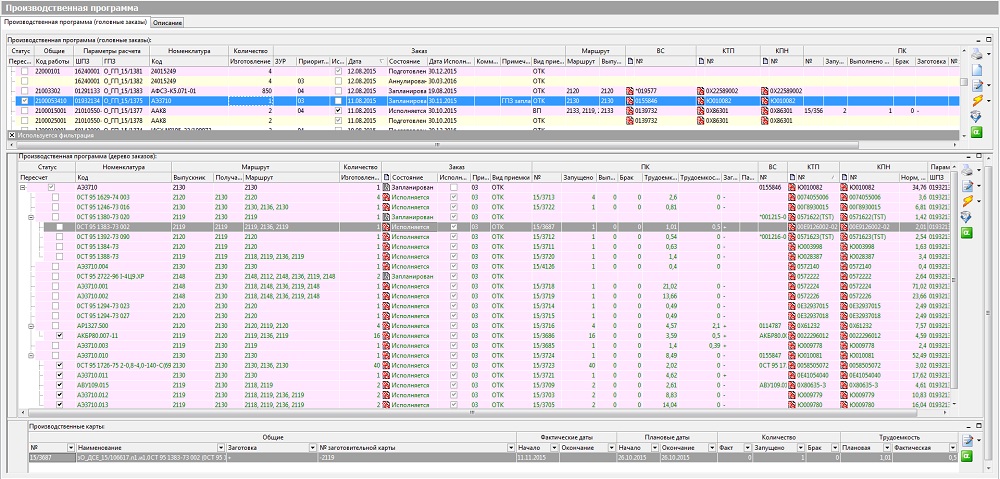Open the PDF icon next to 0155846
This screenshot has width=1000, height=479.
[x=631, y=101]
